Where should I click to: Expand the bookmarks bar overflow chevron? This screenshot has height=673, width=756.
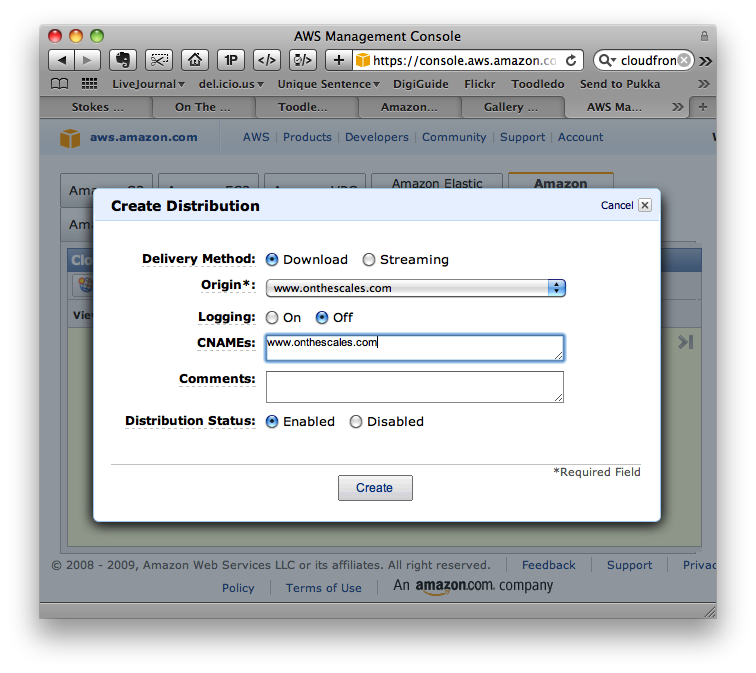point(704,84)
